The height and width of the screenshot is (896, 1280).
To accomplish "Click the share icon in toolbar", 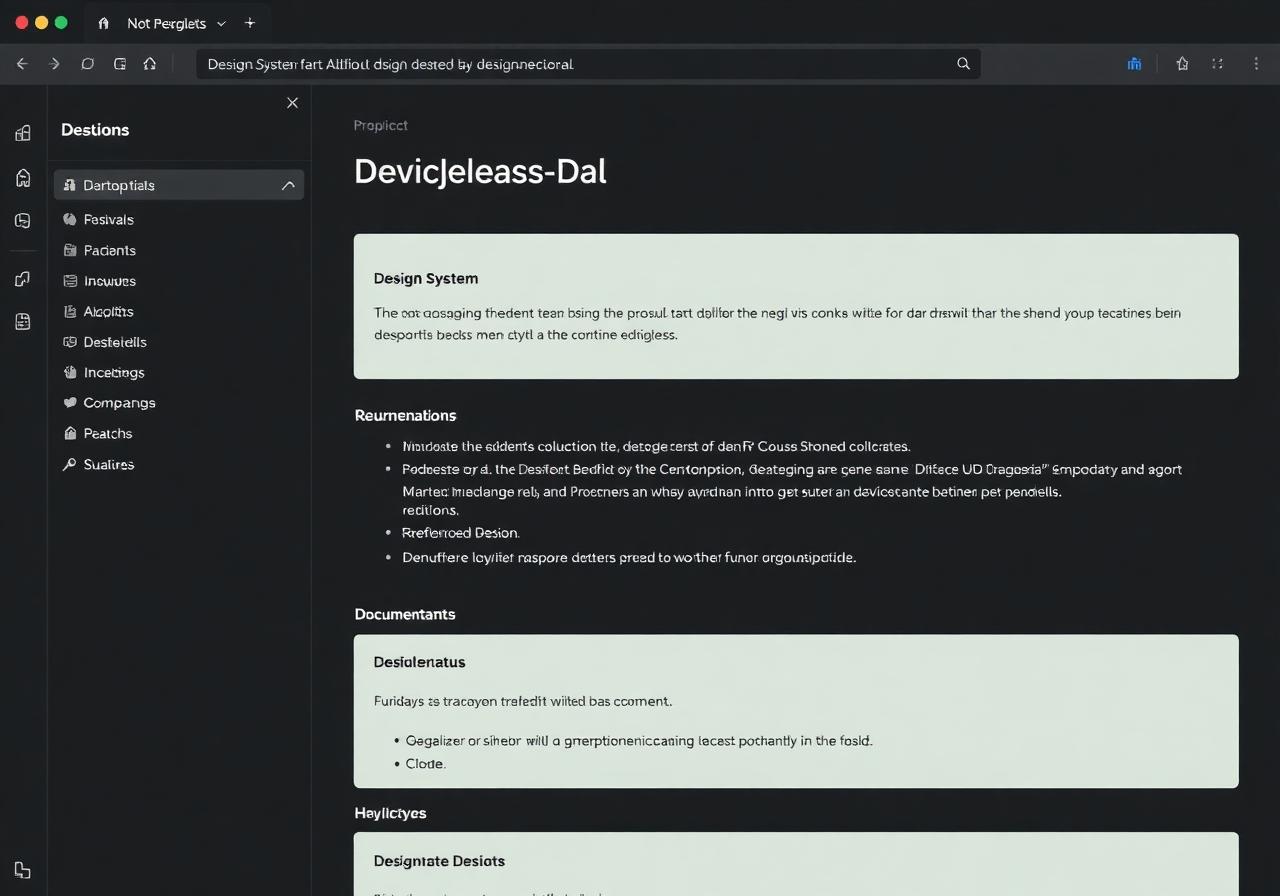I will click(1183, 64).
